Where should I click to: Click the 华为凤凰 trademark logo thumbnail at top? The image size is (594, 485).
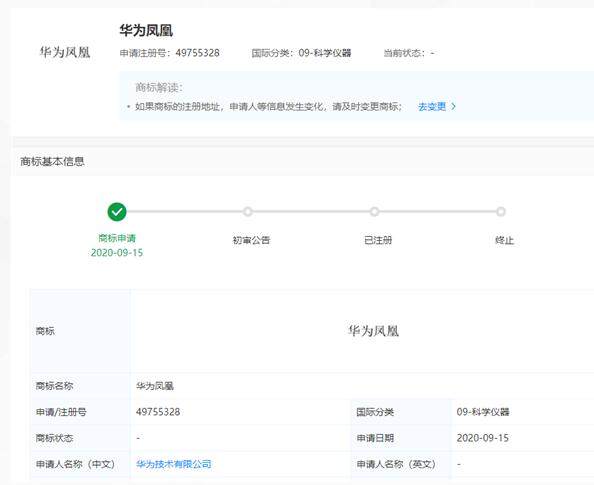[65, 52]
